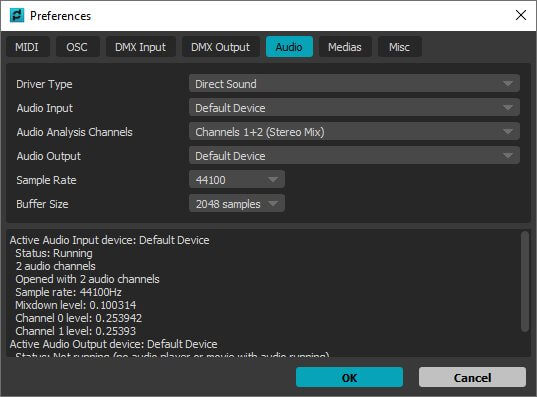The width and height of the screenshot is (537, 397).
Task: Click the '2 audio channels' log line
Action: click(55, 266)
